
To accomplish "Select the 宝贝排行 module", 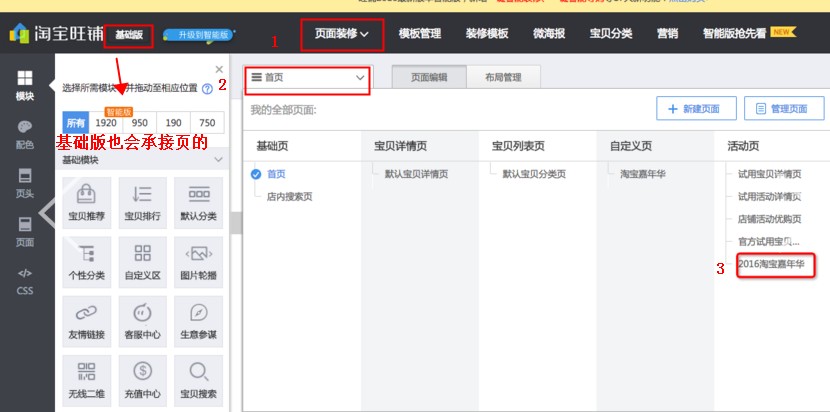I will [142, 203].
